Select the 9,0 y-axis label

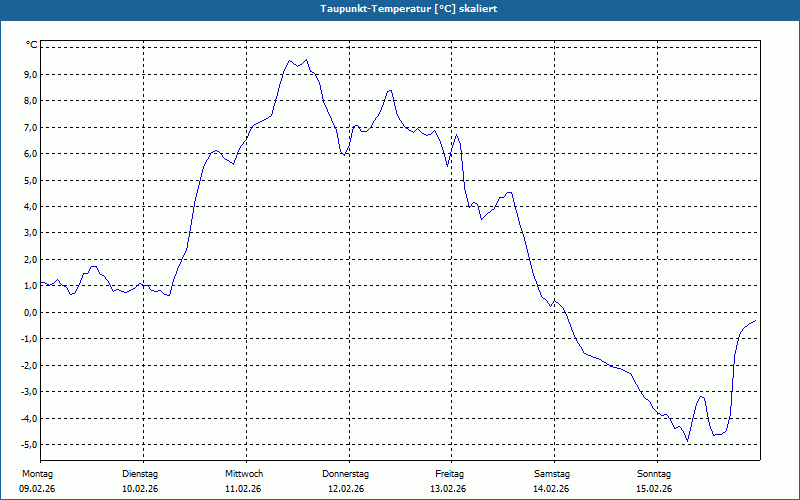31,74
